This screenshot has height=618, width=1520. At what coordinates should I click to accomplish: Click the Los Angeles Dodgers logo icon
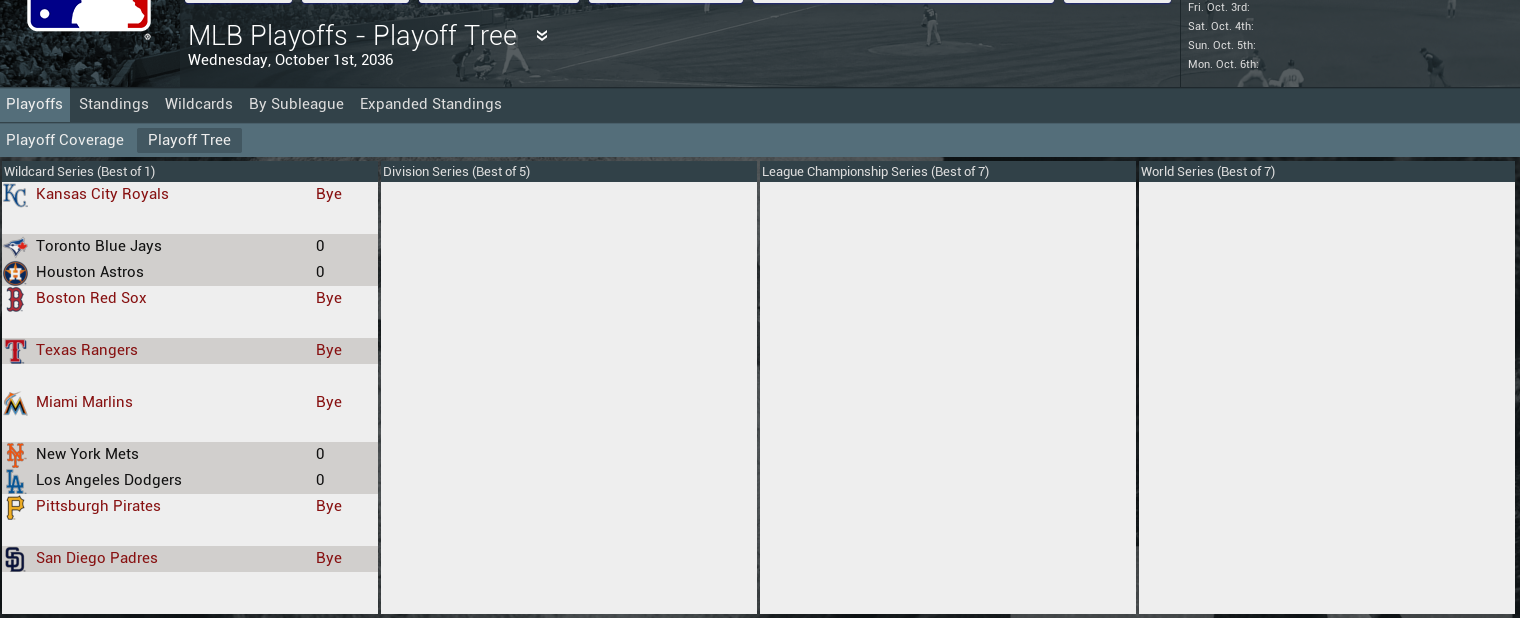tap(15, 481)
